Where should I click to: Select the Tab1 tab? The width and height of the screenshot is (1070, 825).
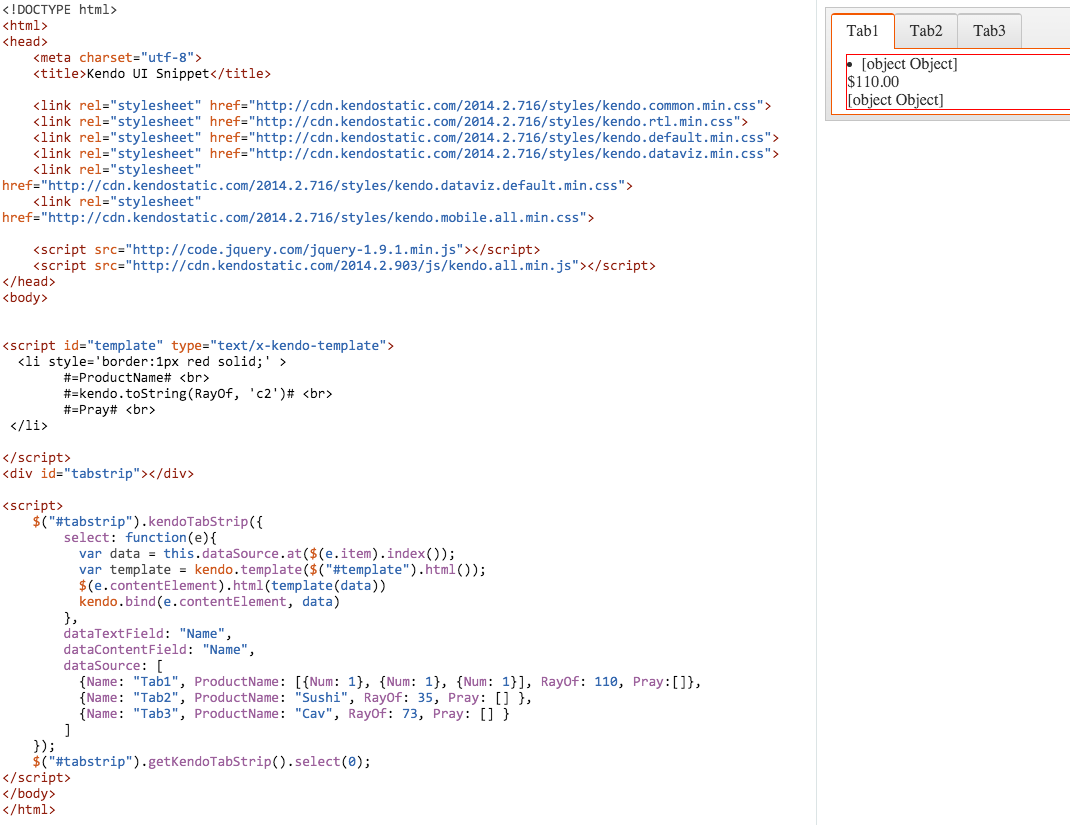(x=863, y=31)
